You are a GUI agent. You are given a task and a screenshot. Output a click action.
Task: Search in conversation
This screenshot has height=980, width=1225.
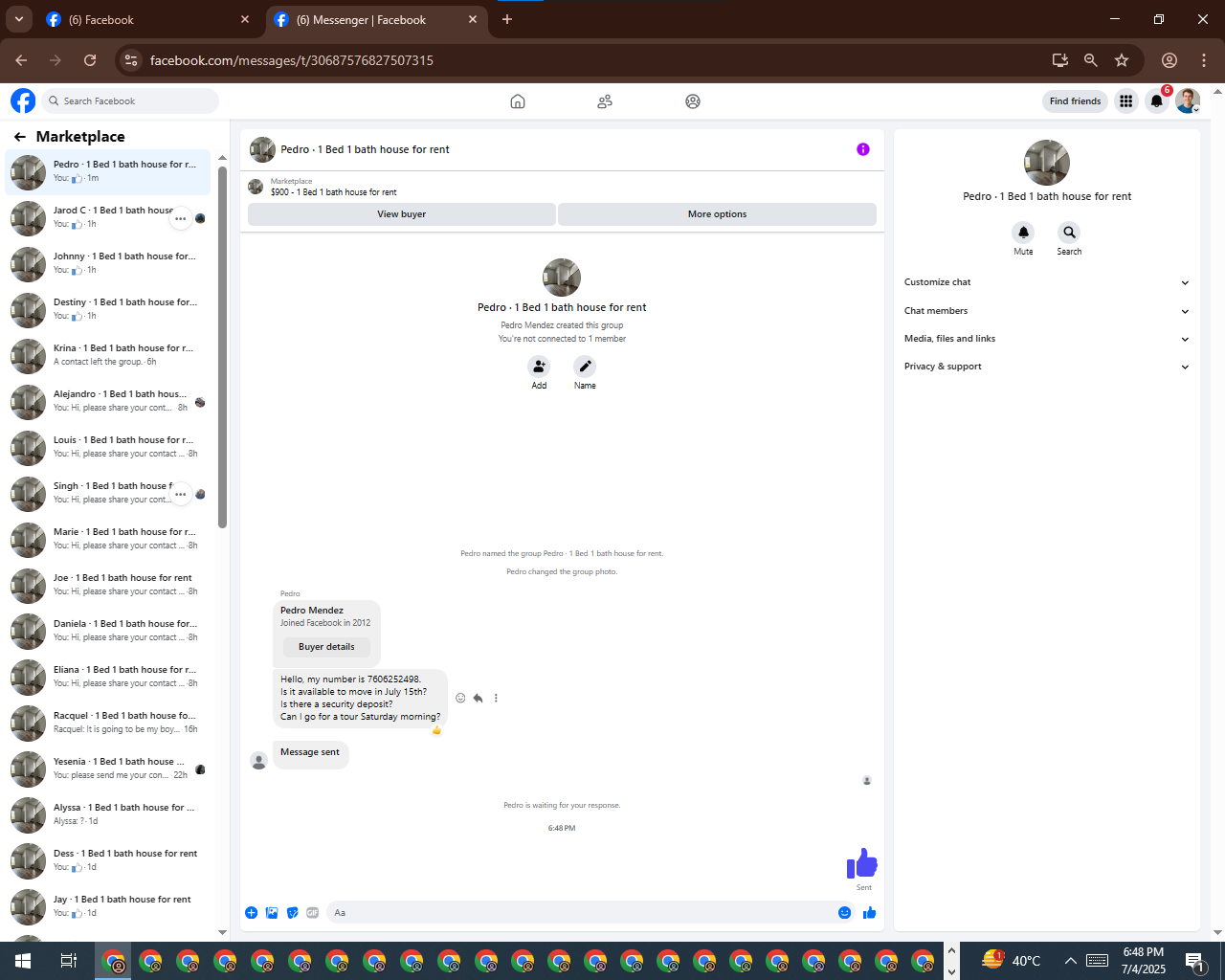click(x=1069, y=233)
